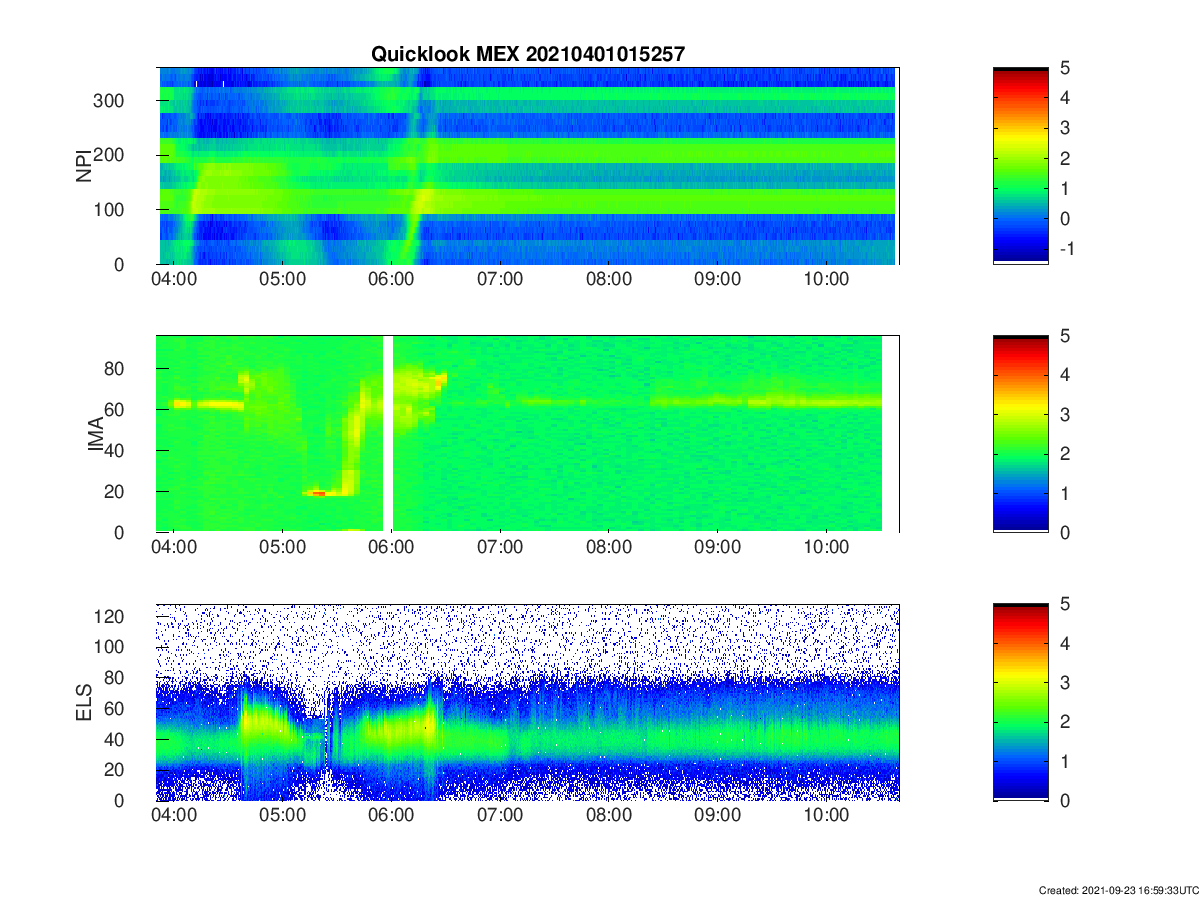Image resolution: width=1200 pixels, height=900 pixels.
Task: Click the 09:00 label under IMA plot
Action: click(x=717, y=549)
